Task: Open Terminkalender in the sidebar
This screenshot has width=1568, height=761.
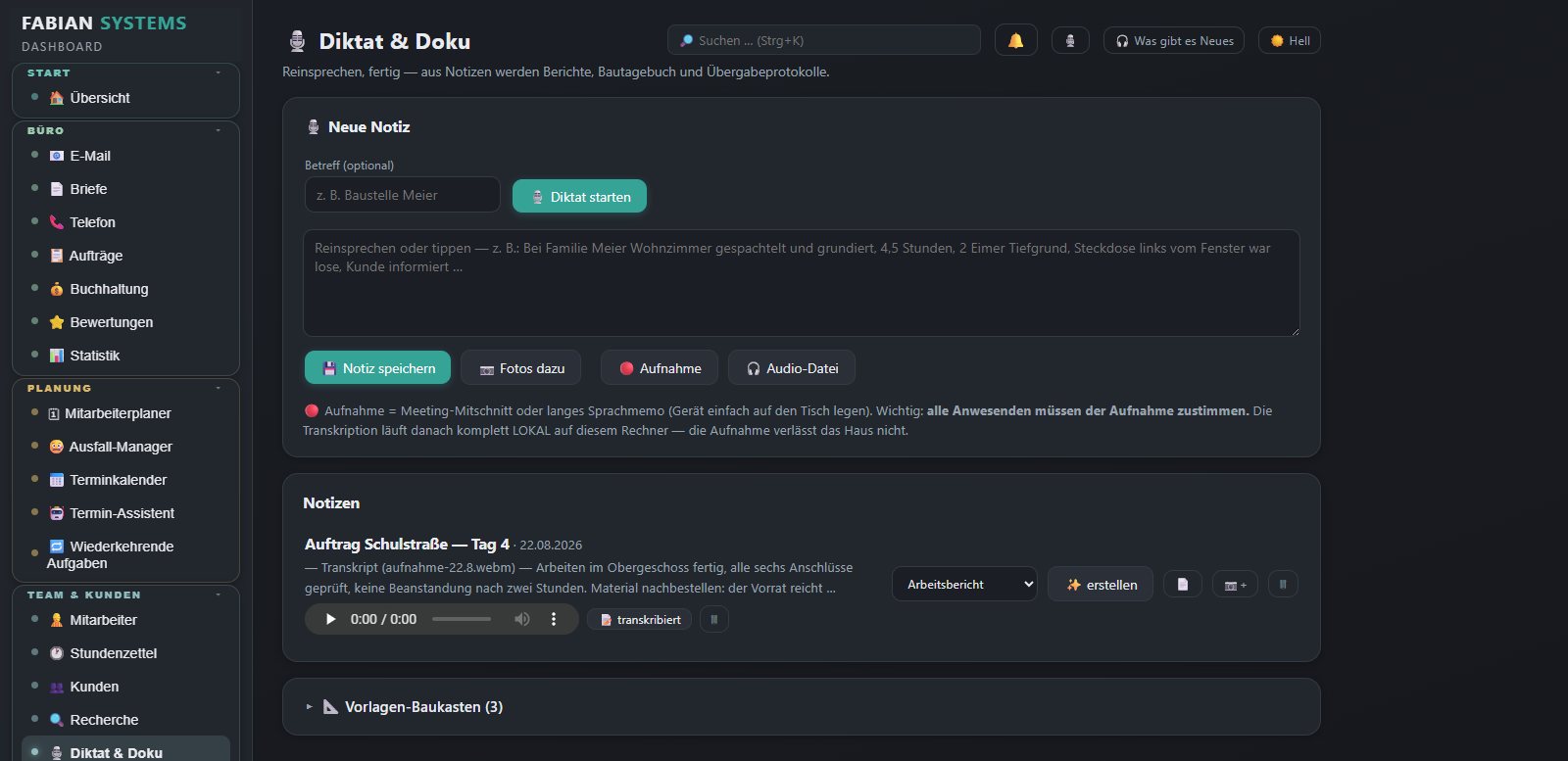Action: pos(118,480)
